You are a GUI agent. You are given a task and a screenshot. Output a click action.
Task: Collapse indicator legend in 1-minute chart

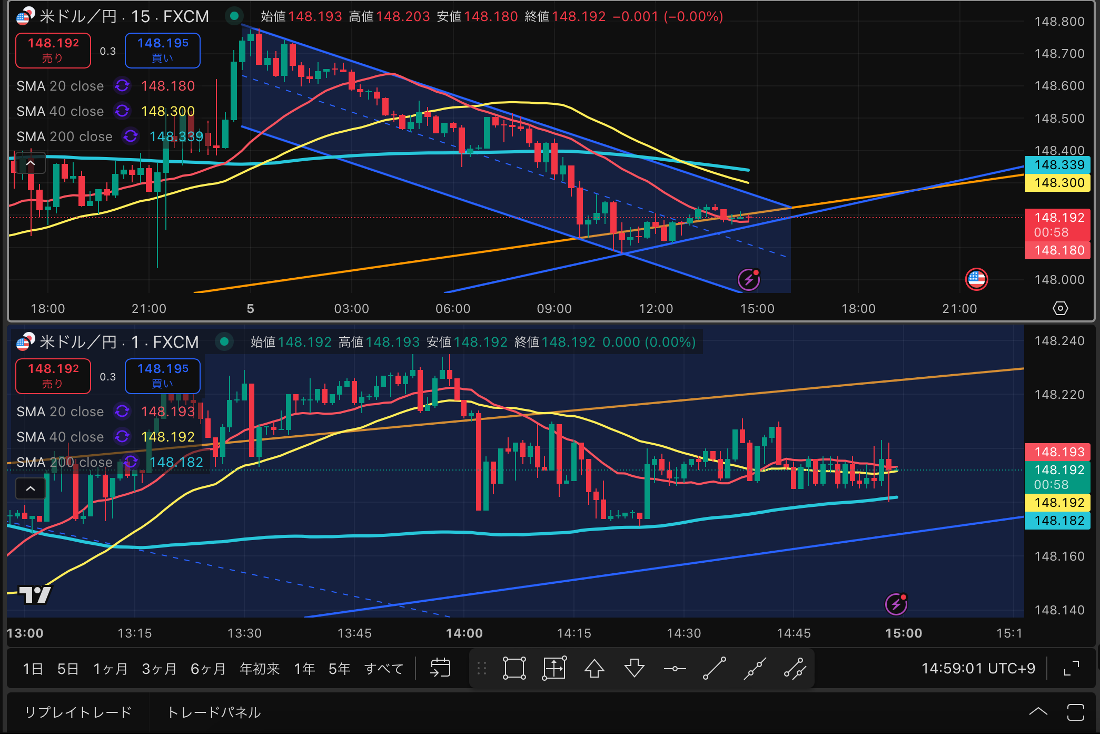click(x=30, y=488)
